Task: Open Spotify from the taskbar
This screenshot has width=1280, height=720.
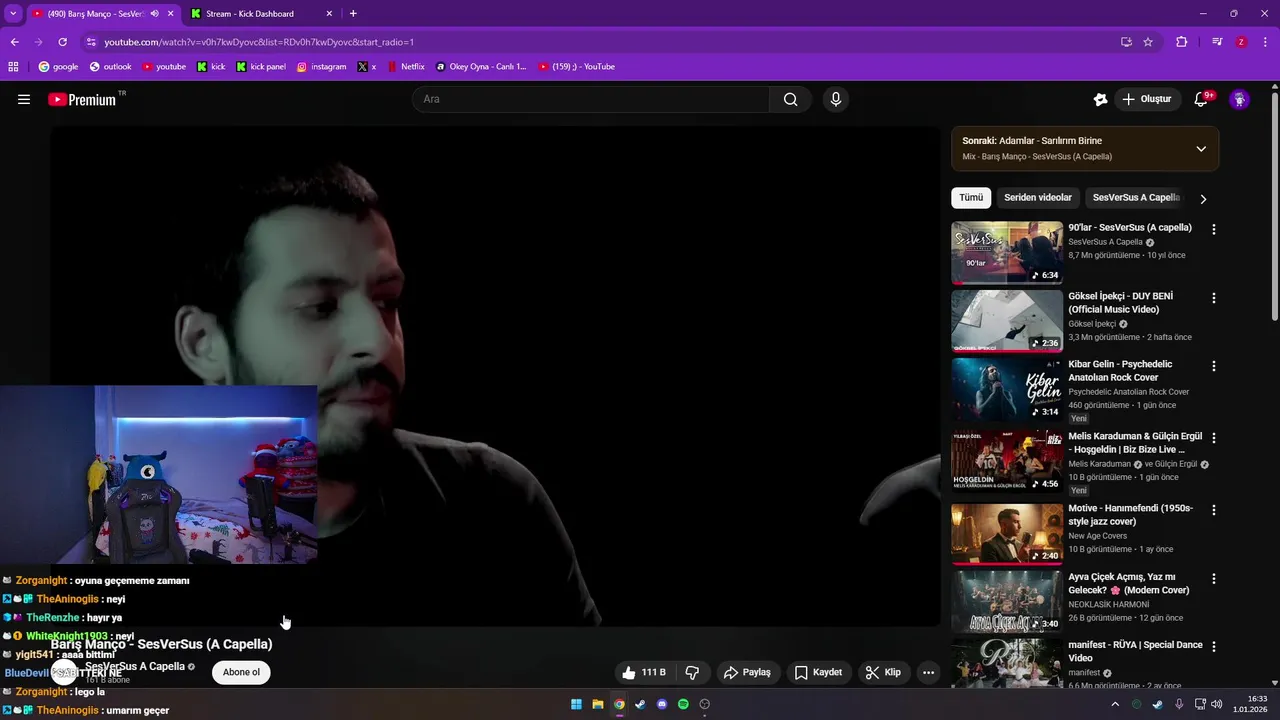Action: tap(683, 704)
